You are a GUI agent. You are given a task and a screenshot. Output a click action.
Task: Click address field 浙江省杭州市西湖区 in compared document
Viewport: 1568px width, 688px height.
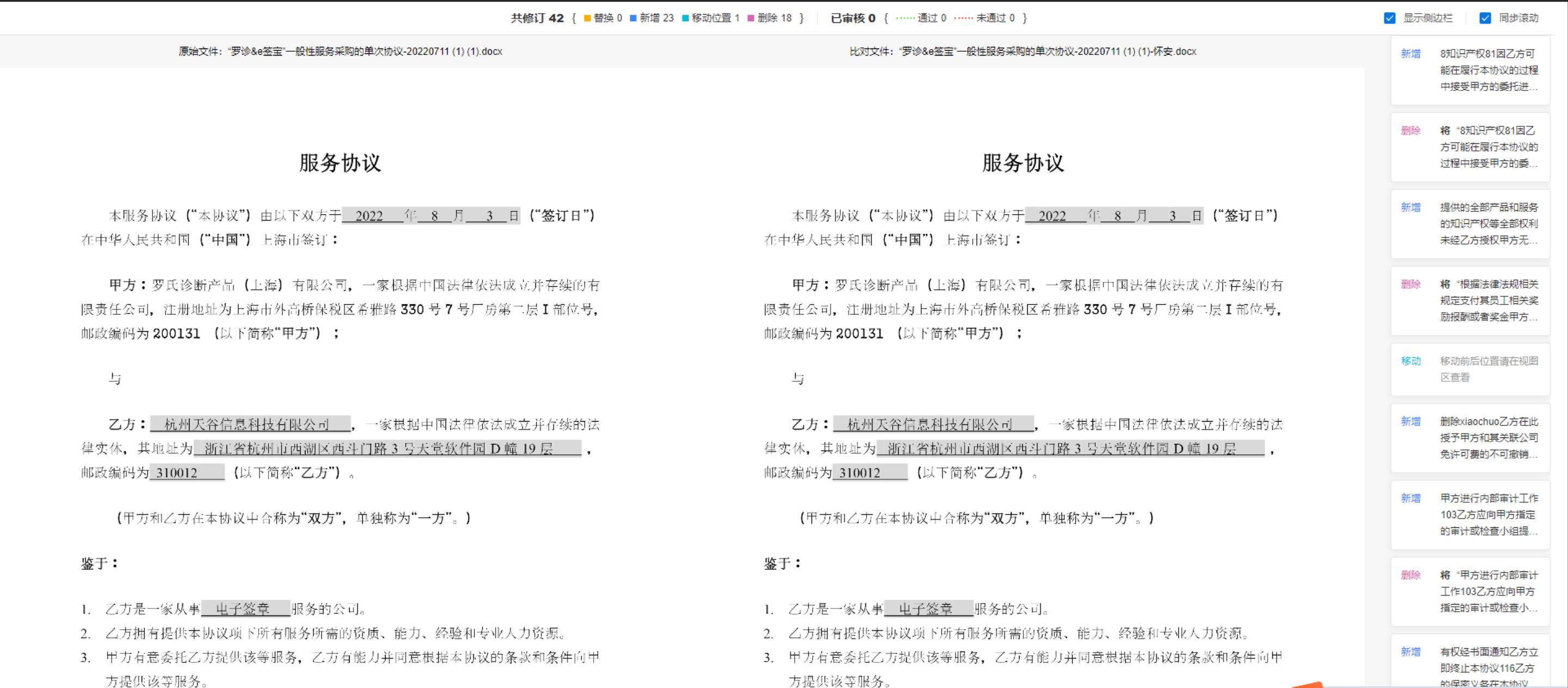click(1070, 449)
